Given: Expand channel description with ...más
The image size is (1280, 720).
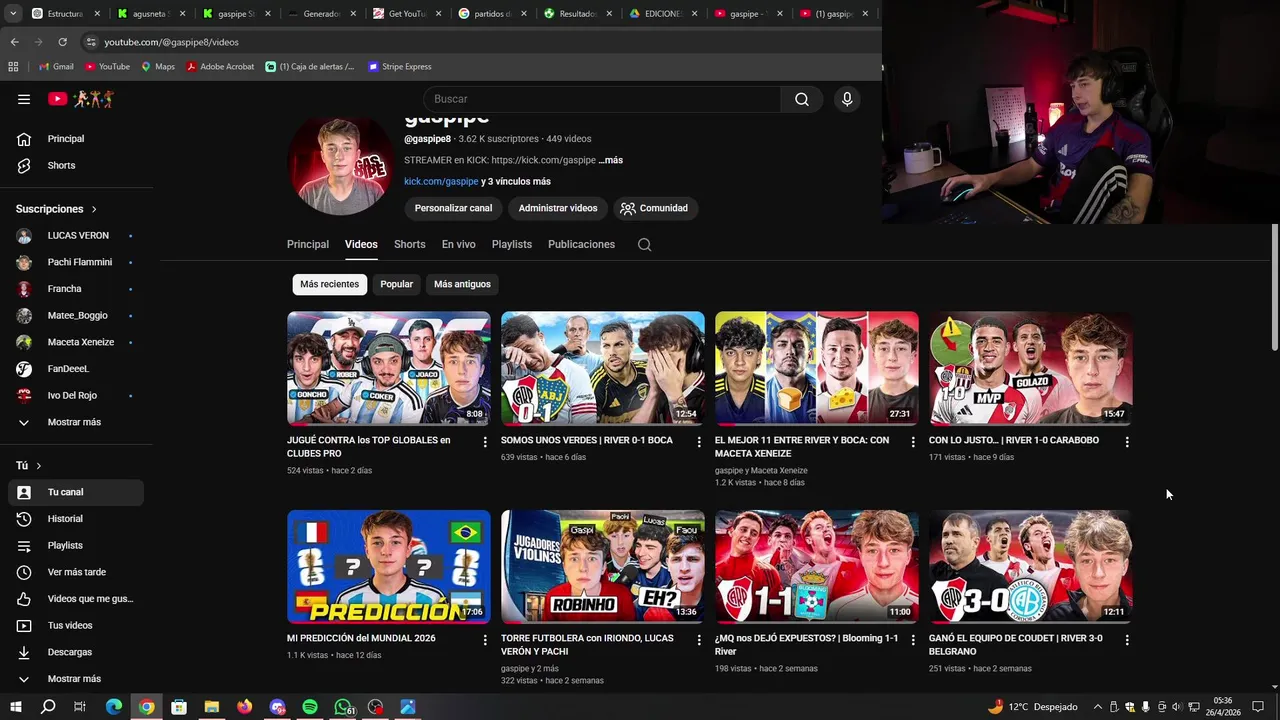Looking at the screenshot, I should [610, 160].
